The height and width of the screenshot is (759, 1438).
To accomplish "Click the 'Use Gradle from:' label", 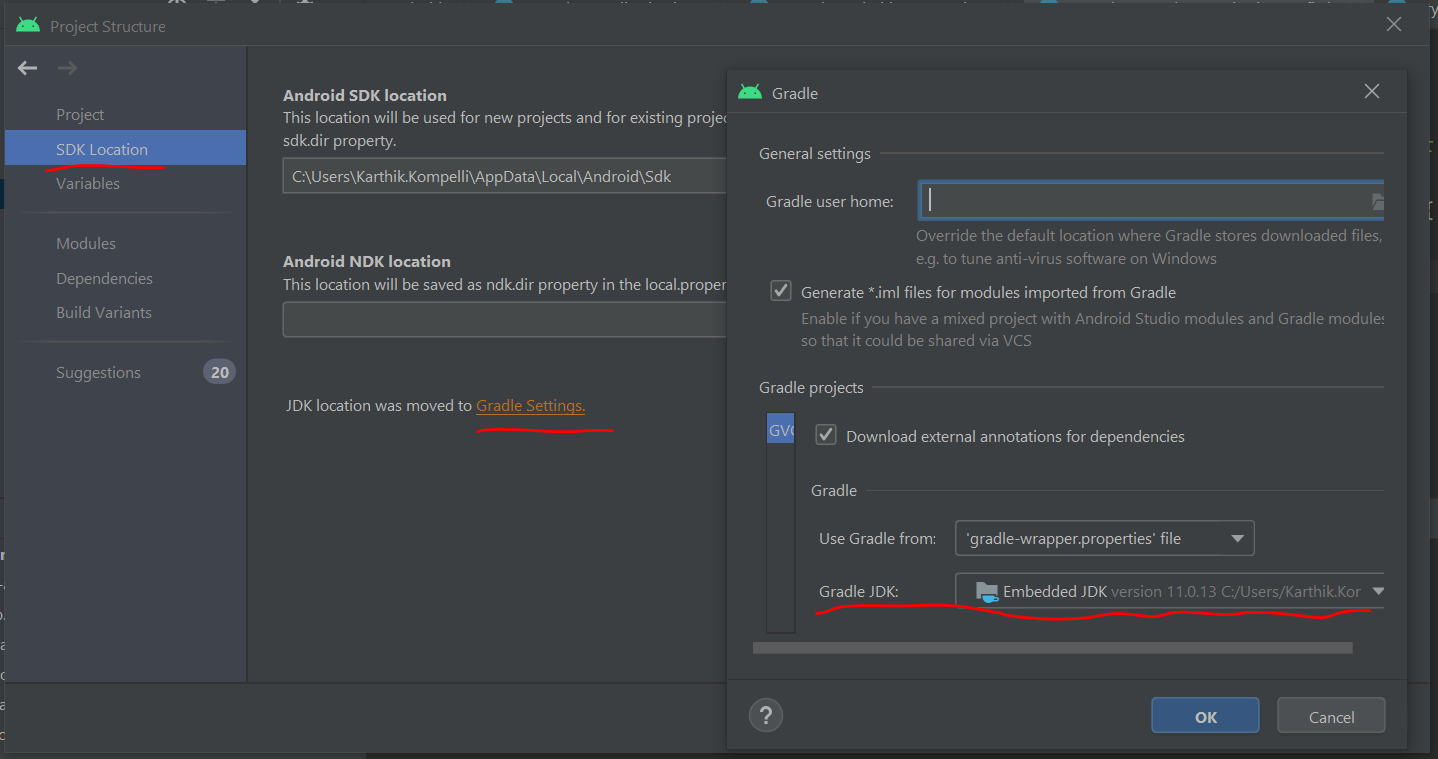I will point(878,539).
